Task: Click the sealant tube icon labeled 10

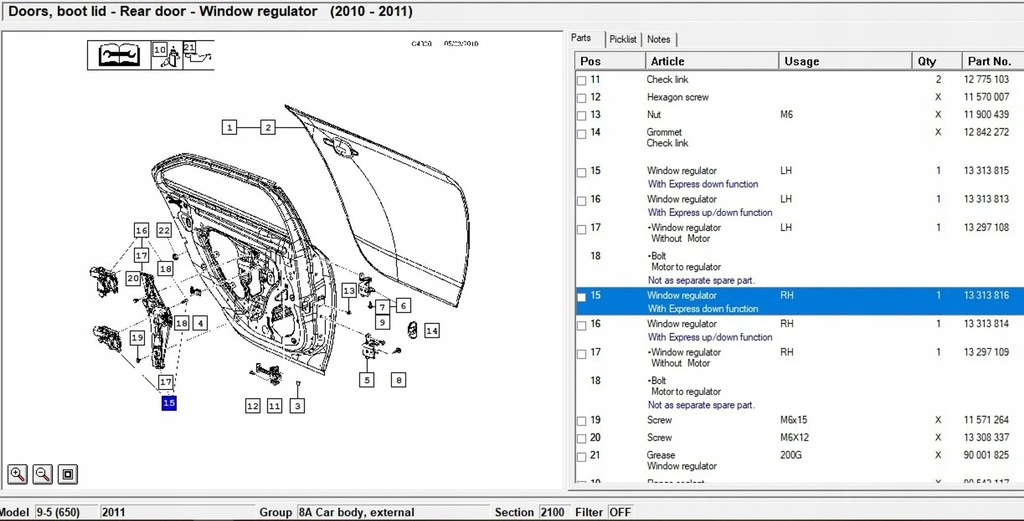Action: (166, 55)
